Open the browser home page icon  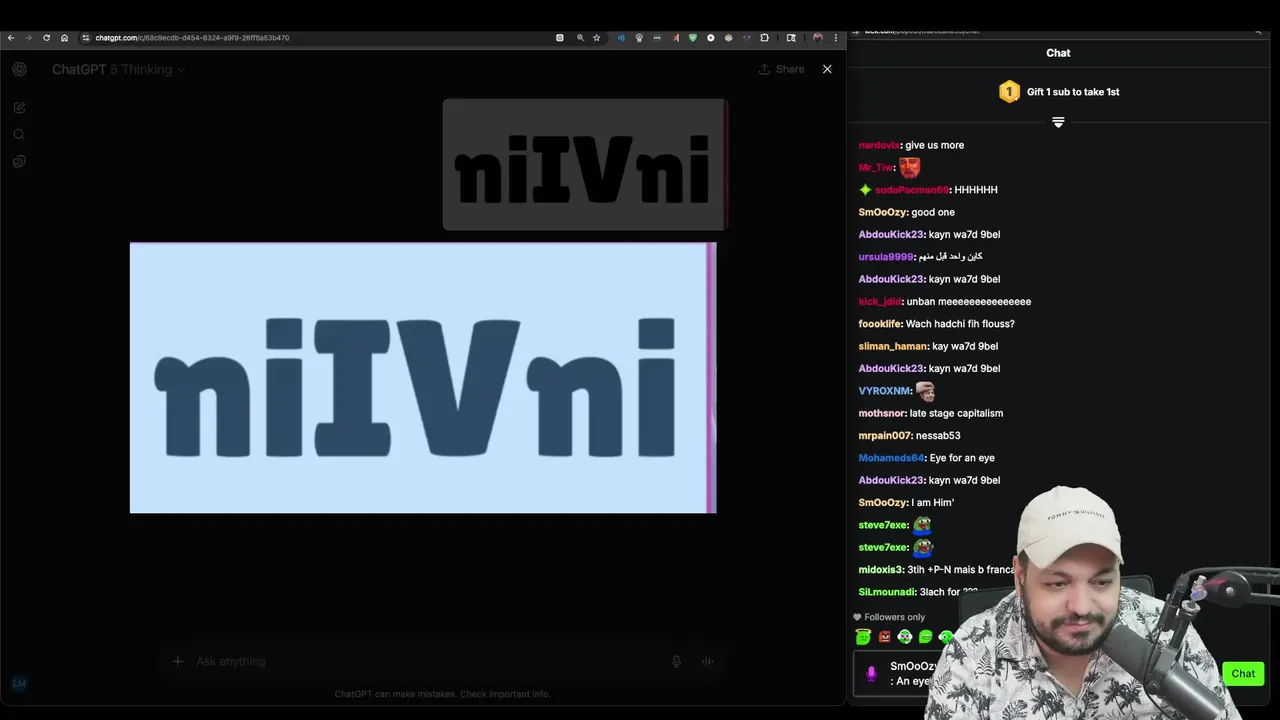pos(64,38)
